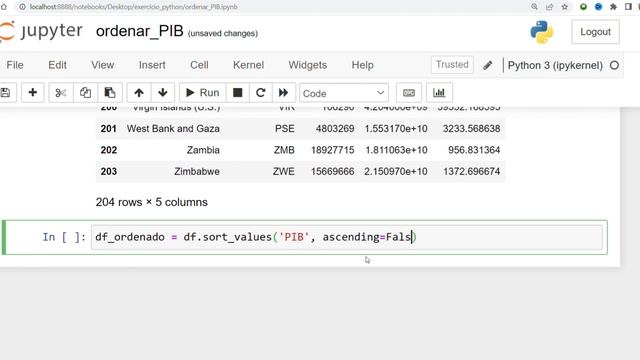640x360 pixels.
Task: Click the Jupyter logo
Action: click(x=41, y=31)
